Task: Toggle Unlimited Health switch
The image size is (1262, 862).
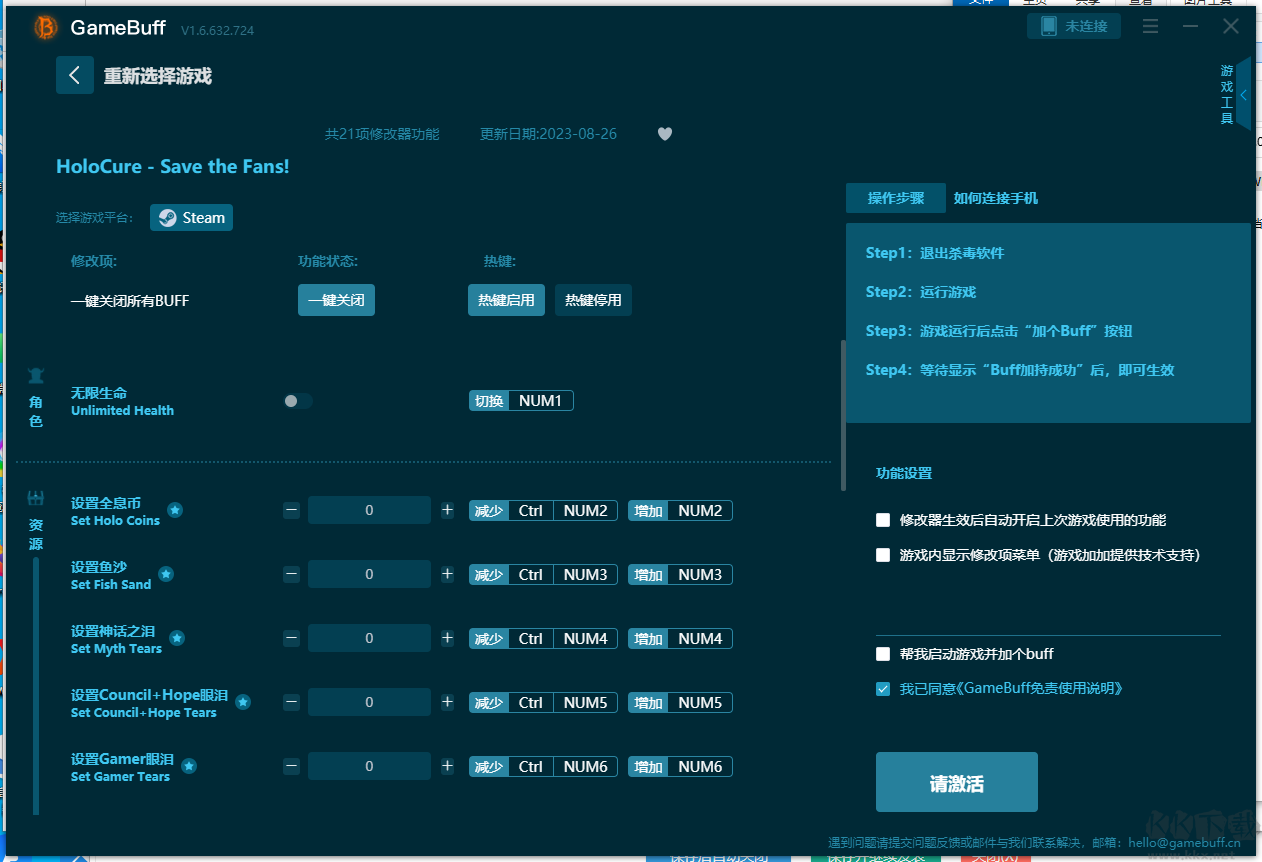Action: 297,401
